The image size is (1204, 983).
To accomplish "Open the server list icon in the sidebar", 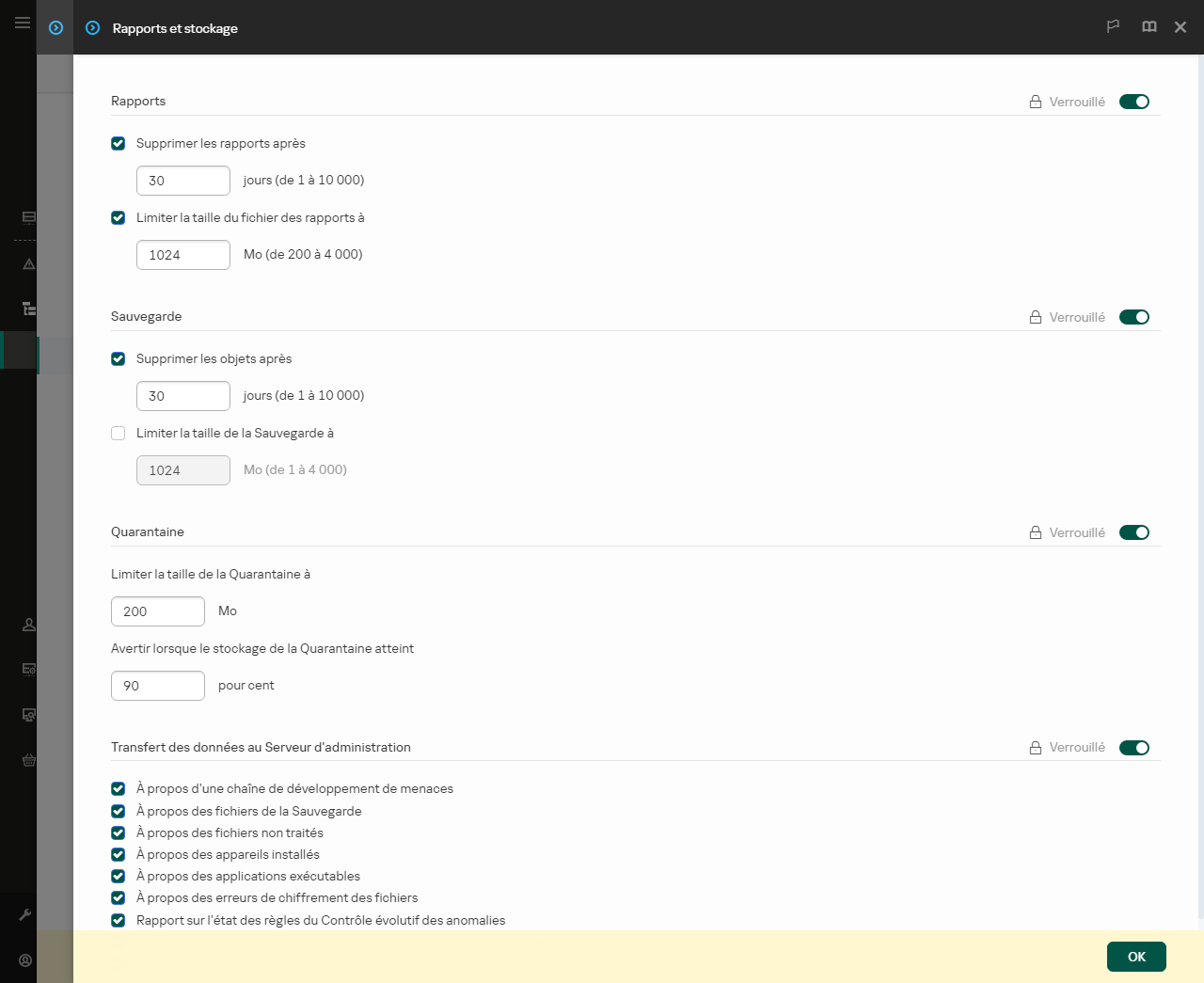I will 29,217.
